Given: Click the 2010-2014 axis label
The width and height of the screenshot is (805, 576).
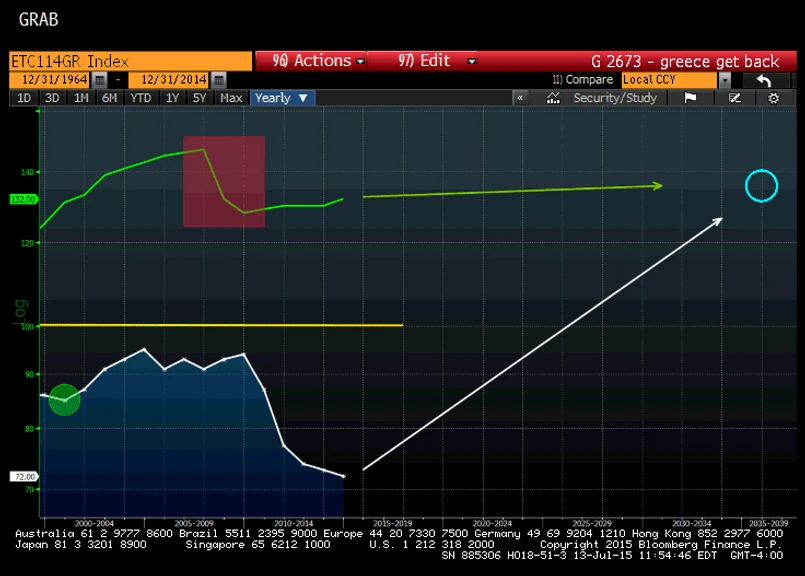Looking at the screenshot, I should tap(293, 523).
